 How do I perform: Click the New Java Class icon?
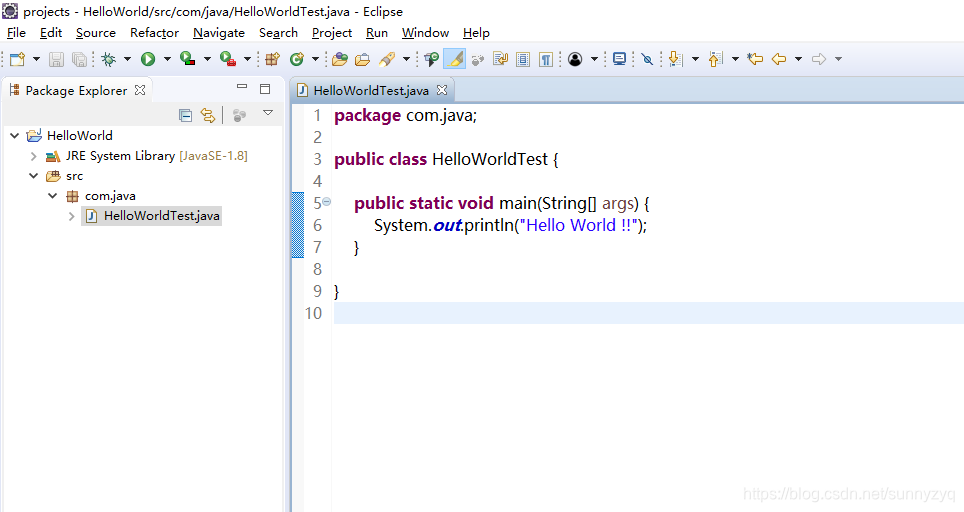pos(297,59)
